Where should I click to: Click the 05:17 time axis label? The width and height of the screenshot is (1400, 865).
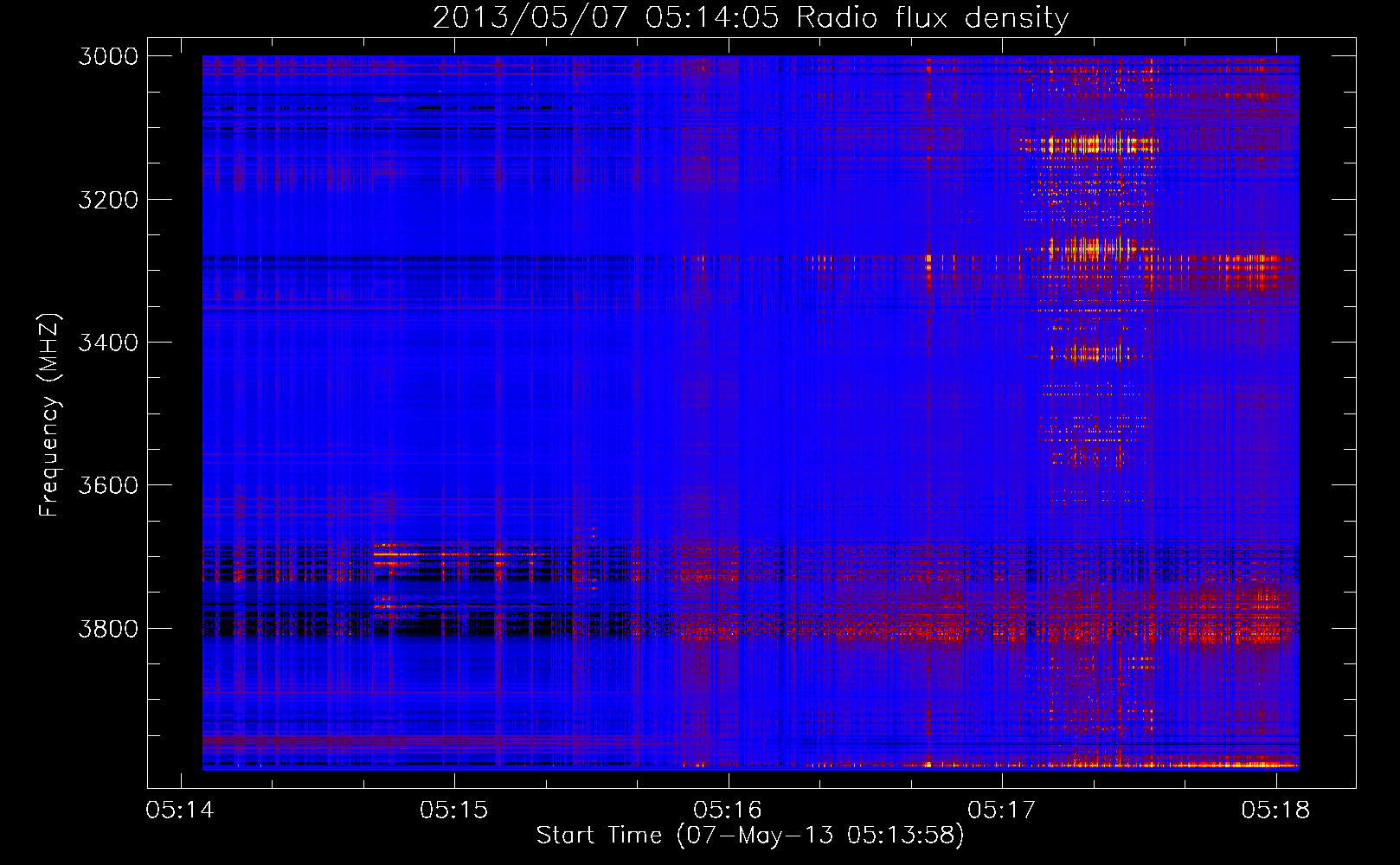1001,811
